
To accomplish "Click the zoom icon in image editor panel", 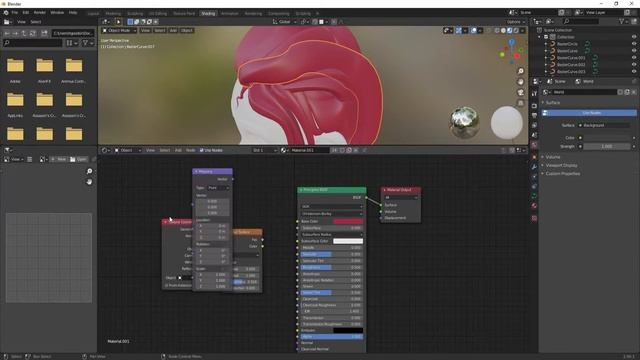I will (x=89, y=171).
